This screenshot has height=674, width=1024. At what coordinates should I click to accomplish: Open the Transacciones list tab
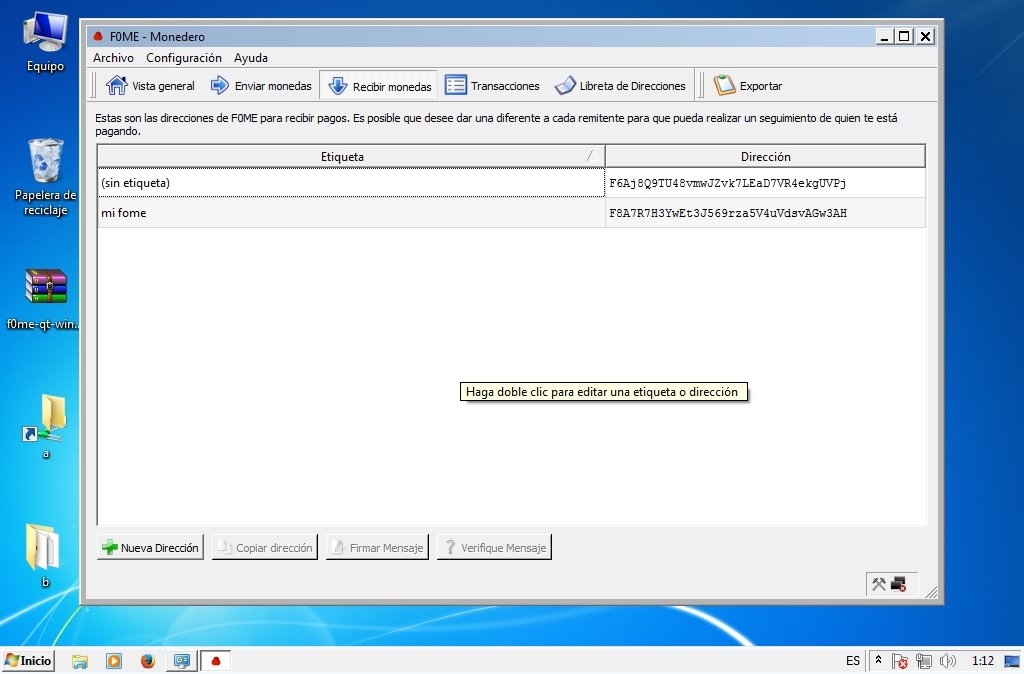click(492, 86)
